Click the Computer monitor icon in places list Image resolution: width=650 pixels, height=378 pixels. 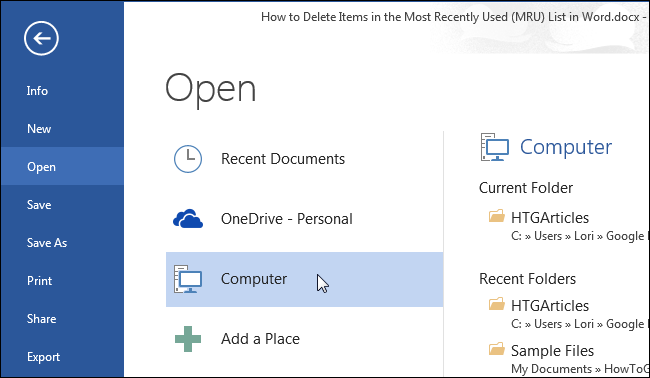click(x=188, y=279)
